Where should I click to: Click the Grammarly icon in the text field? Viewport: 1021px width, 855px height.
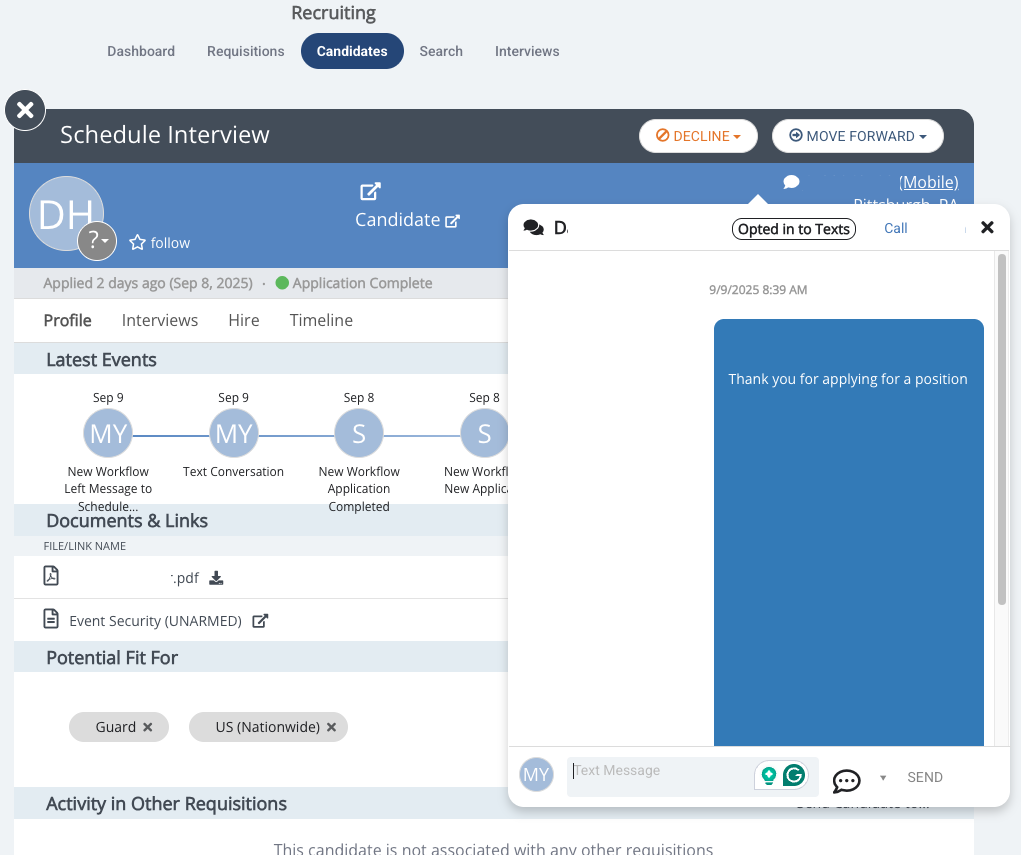[x=794, y=775]
